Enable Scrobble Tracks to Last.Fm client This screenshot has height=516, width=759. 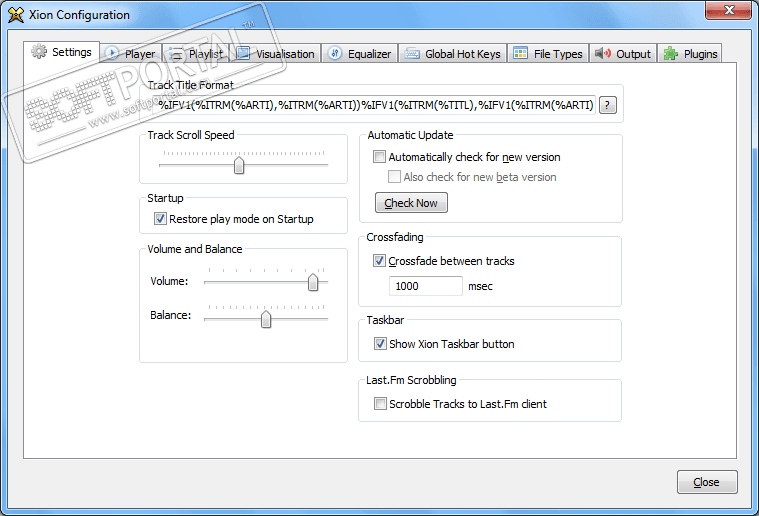tap(380, 404)
